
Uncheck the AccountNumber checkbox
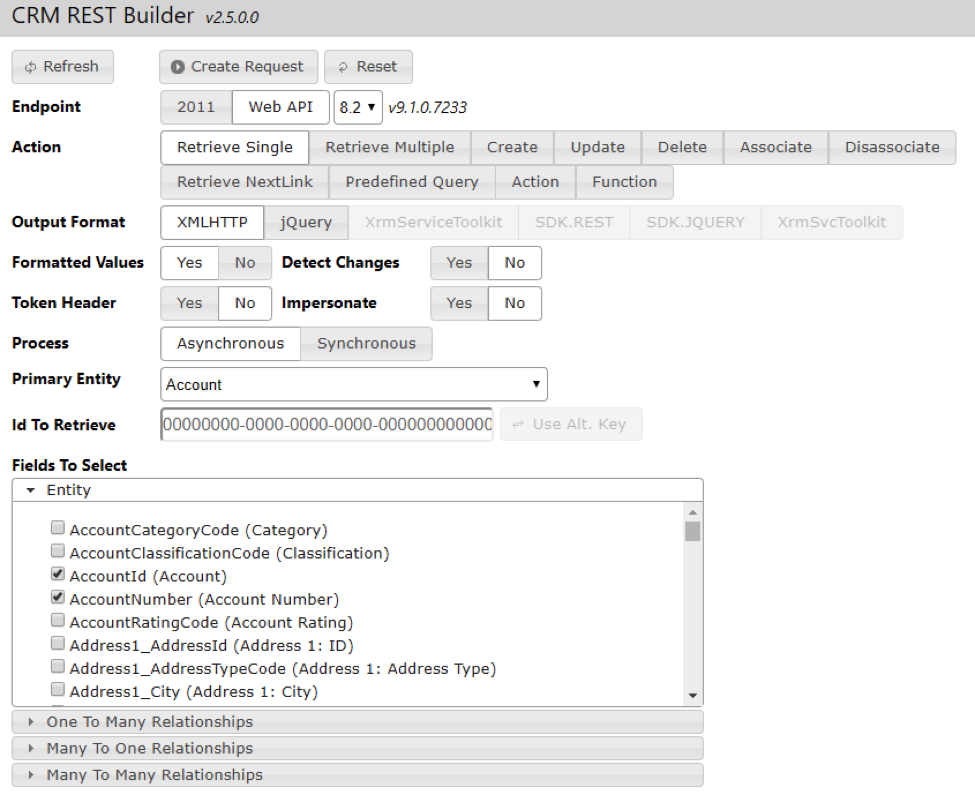click(x=58, y=598)
